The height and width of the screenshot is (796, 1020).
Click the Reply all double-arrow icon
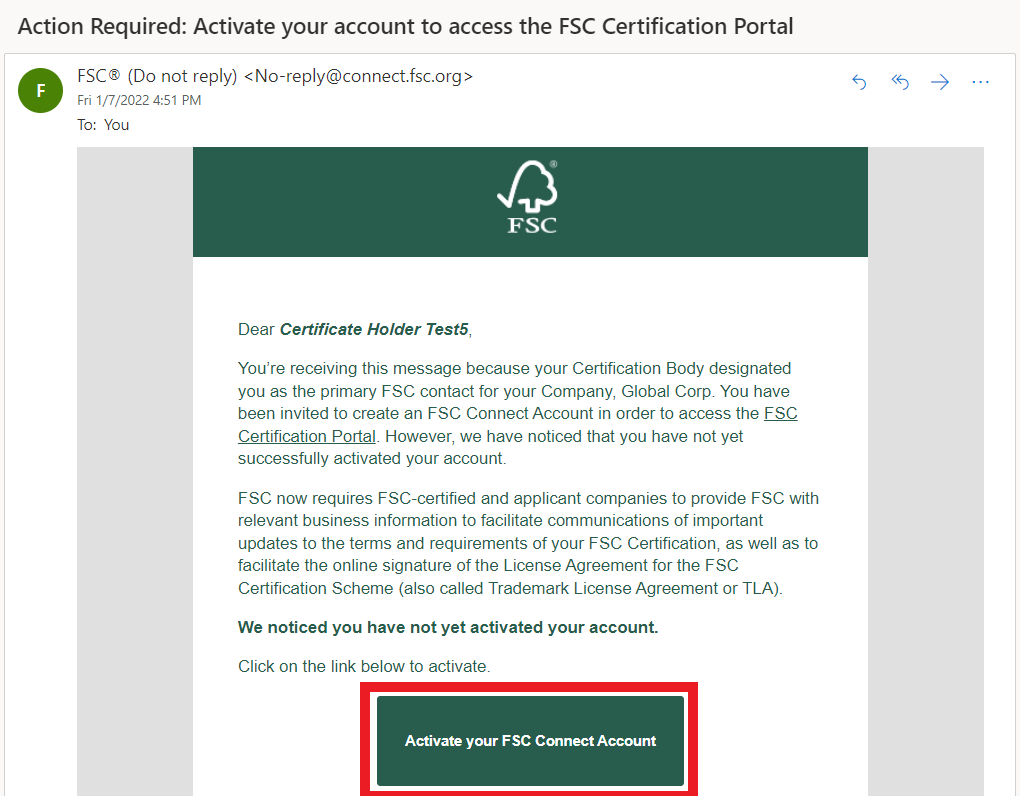900,82
